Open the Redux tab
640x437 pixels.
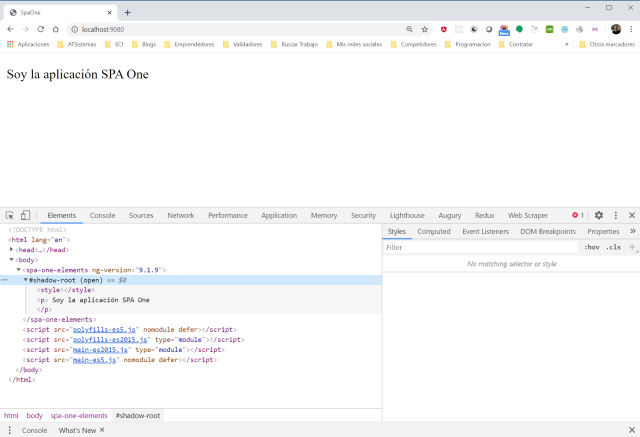[484, 215]
